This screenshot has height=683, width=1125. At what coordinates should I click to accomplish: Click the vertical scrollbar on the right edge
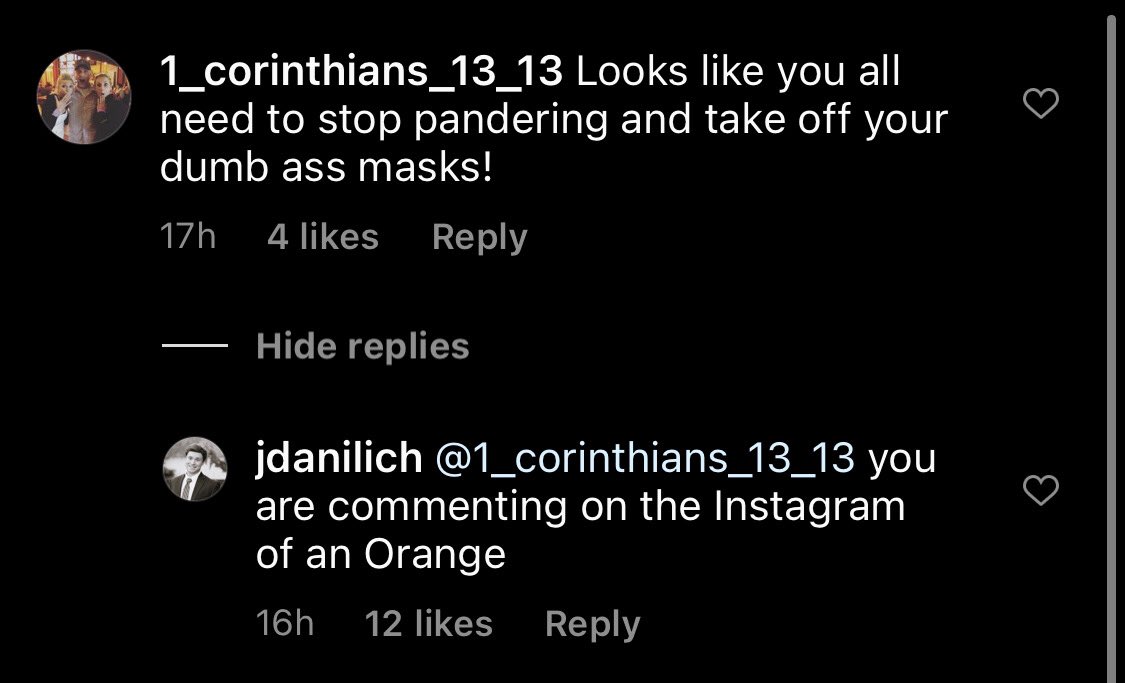tap(1111, 344)
